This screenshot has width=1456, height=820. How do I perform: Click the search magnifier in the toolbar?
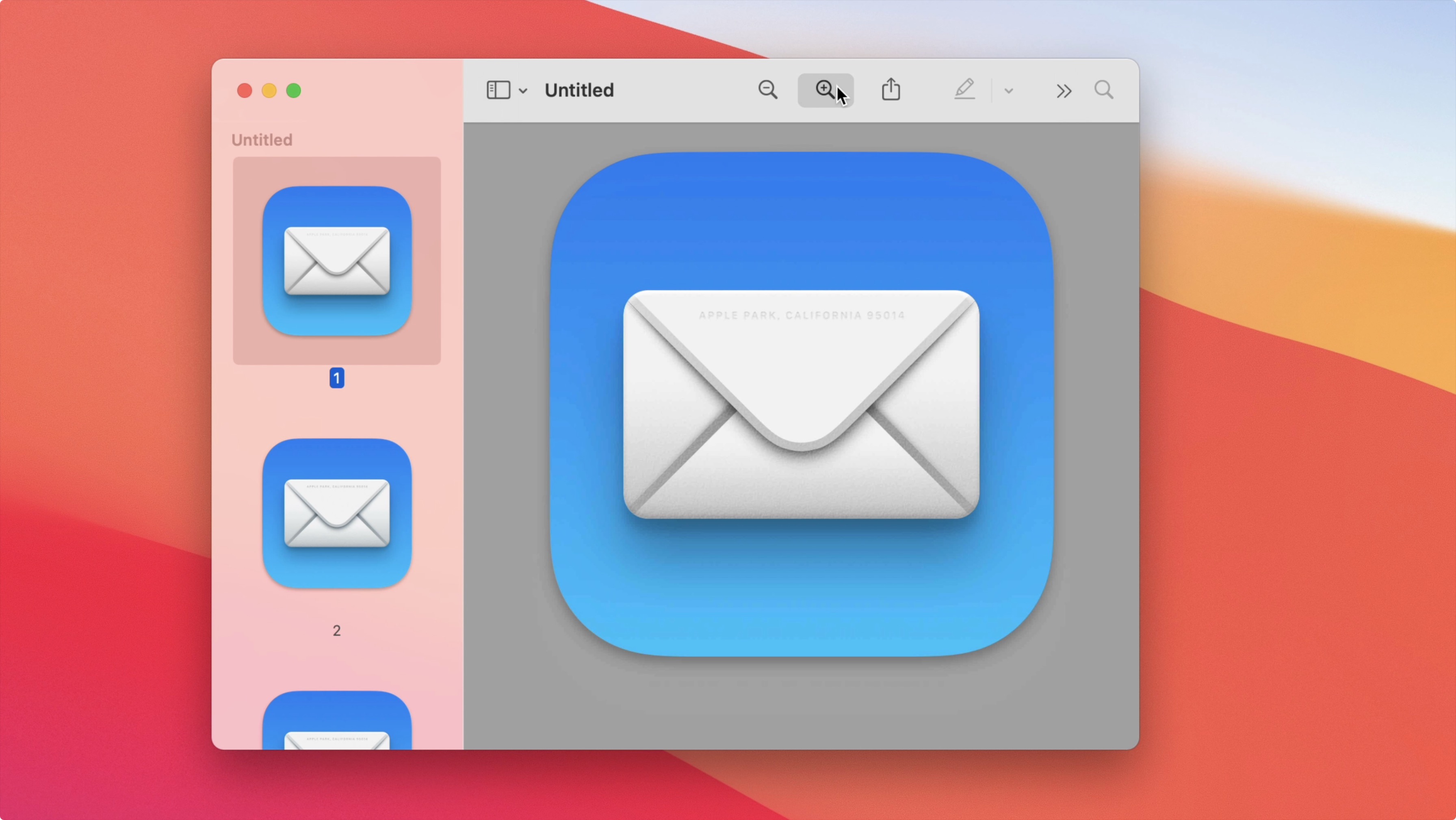[1103, 90]
